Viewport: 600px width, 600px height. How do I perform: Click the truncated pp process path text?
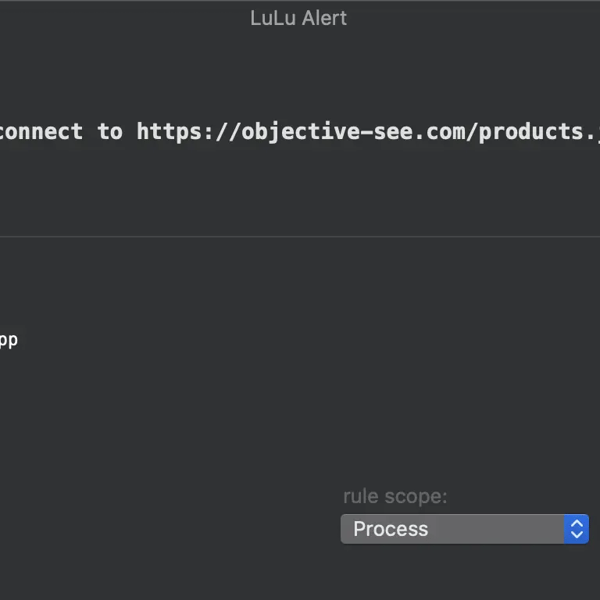tap(8, 340)
